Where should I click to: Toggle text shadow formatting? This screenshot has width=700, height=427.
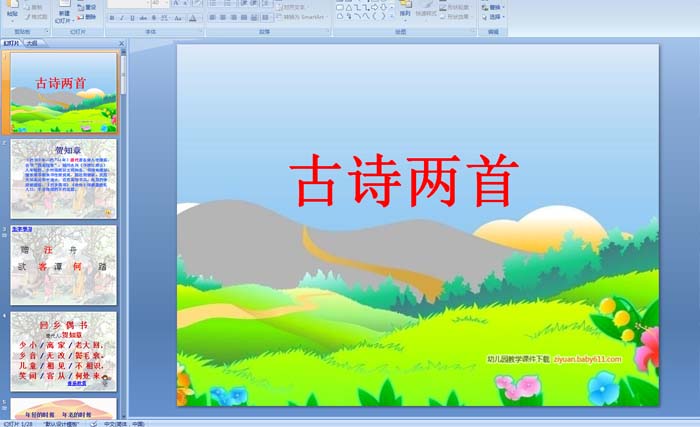[x=154, y=18]
